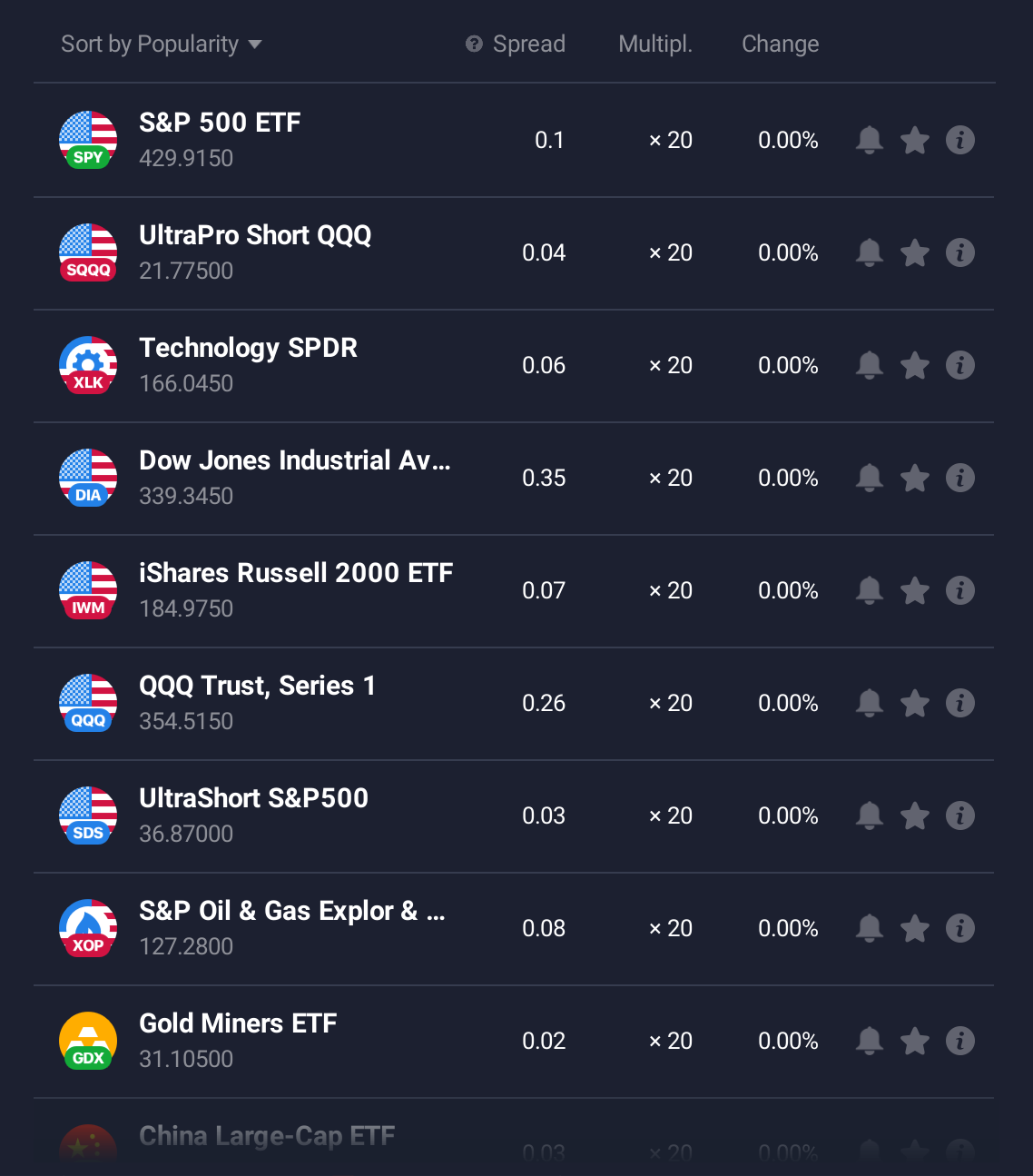Open info for UltraShort S&P500
The height and width of the screenshot is (1176, 1033).
click(x=959, y=815)
